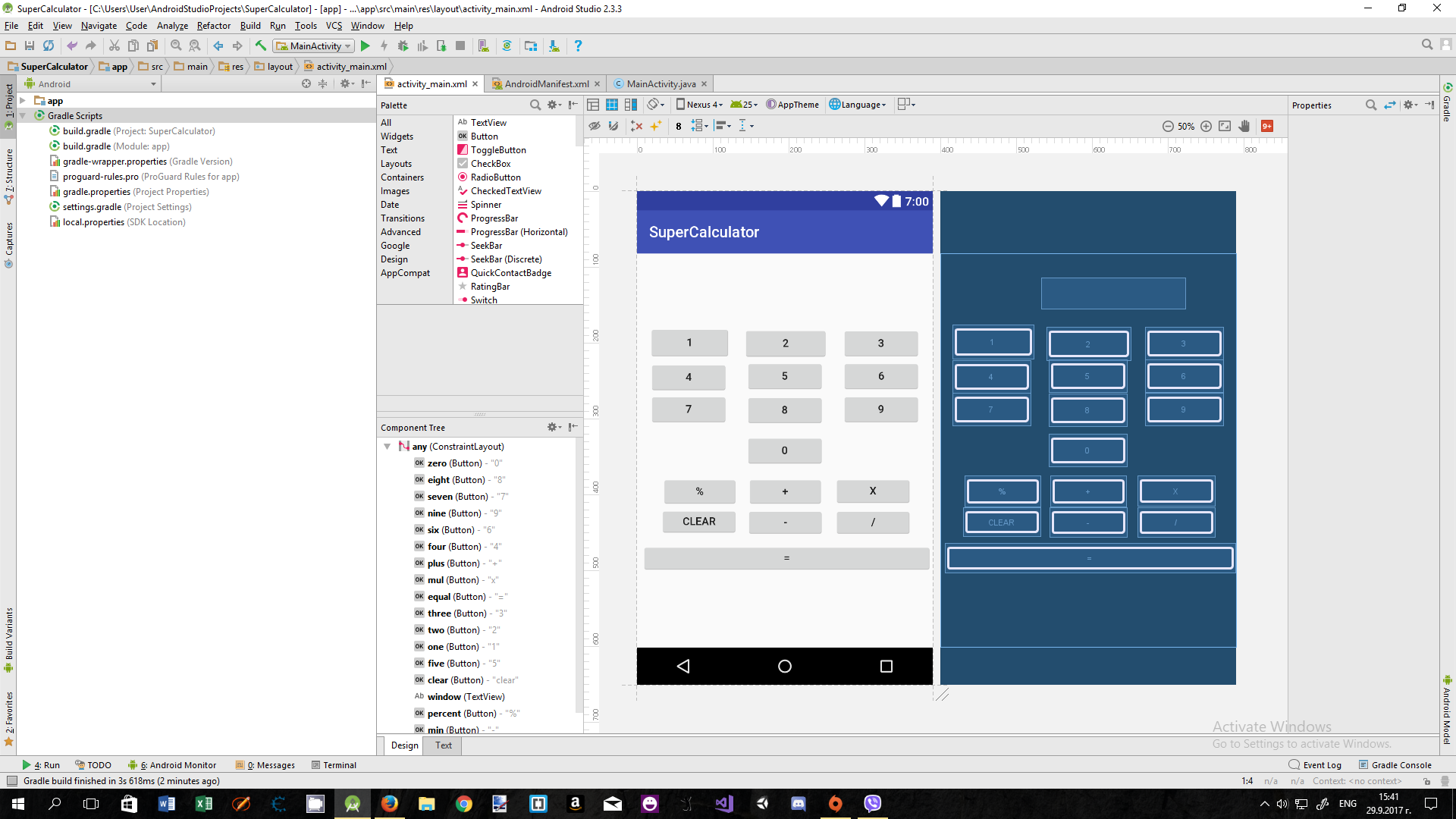1456x819 pixels.
Task: Click zoom out minus icon
Action: [1168, 126]
